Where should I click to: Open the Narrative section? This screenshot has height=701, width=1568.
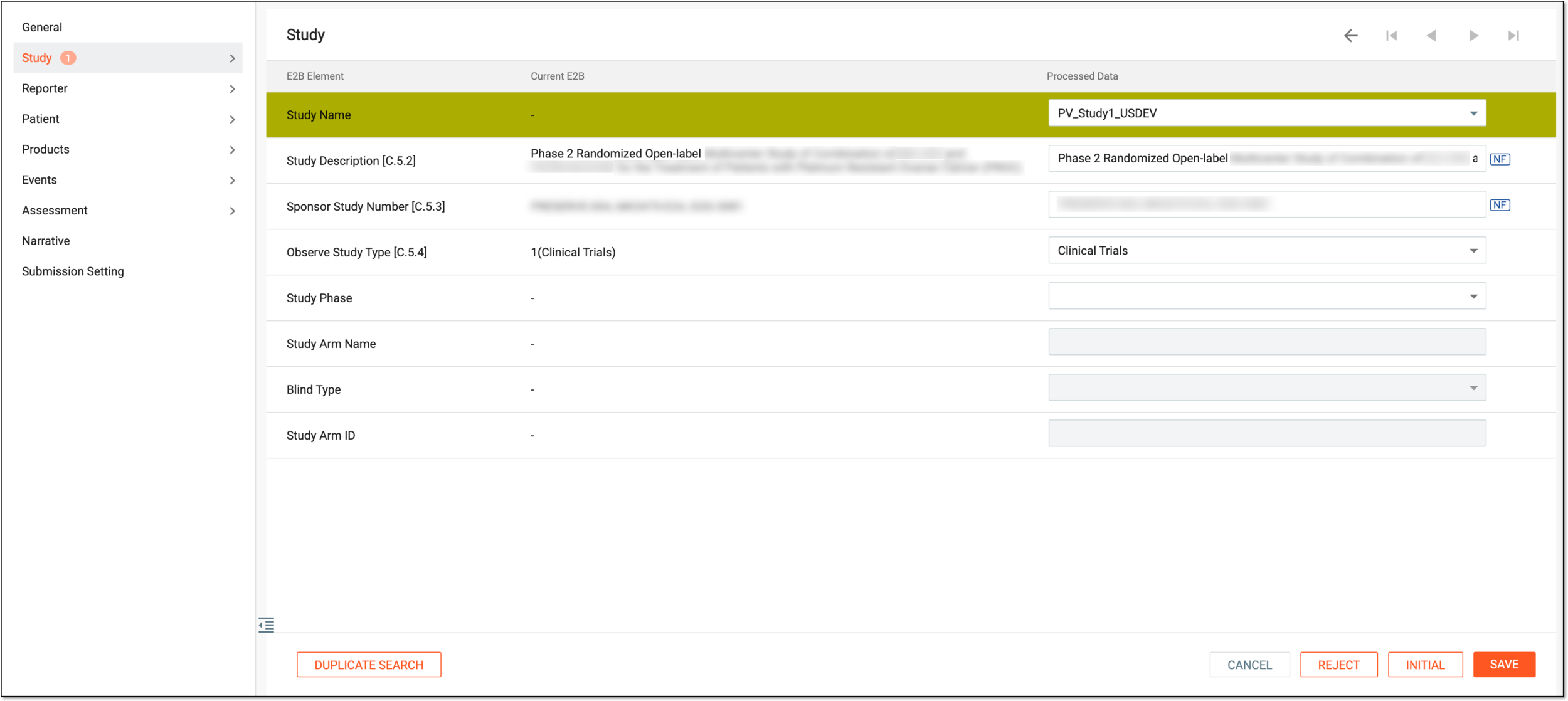coord(46,241)
